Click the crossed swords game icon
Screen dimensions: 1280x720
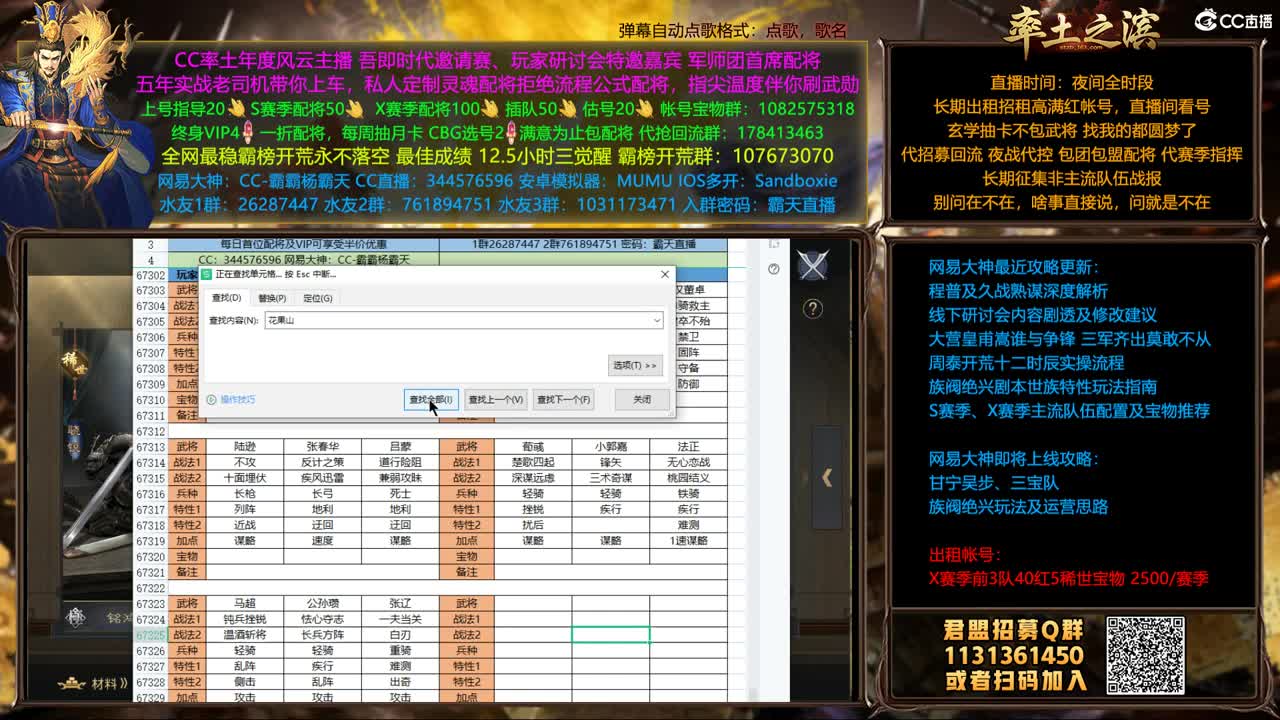pyautogui.click(x=813, y=265)
